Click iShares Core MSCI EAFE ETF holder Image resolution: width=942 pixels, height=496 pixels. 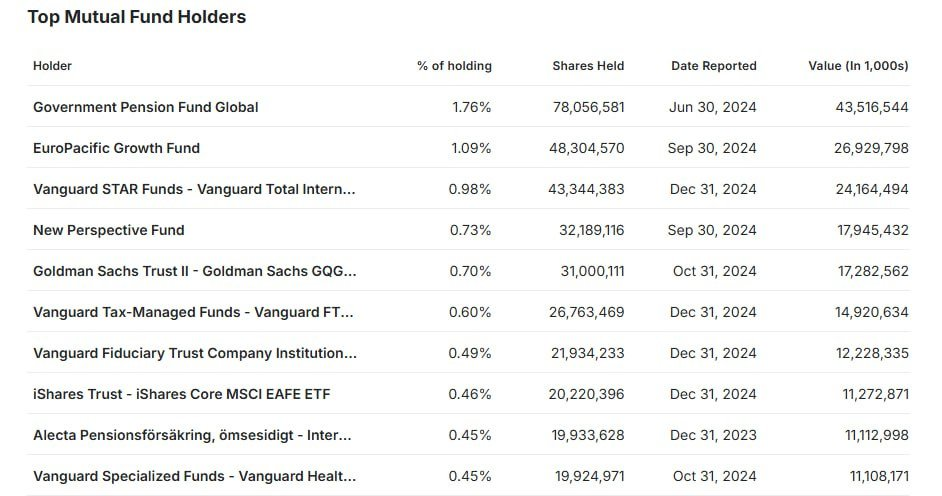point(181,394)
